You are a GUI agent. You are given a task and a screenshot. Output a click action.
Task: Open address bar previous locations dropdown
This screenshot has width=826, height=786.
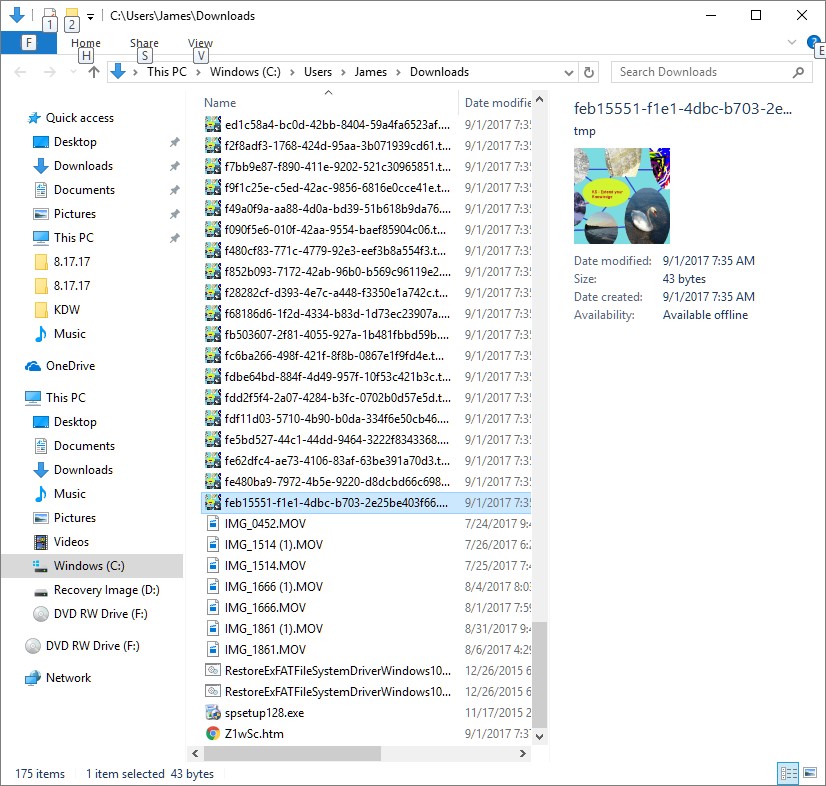570,72
